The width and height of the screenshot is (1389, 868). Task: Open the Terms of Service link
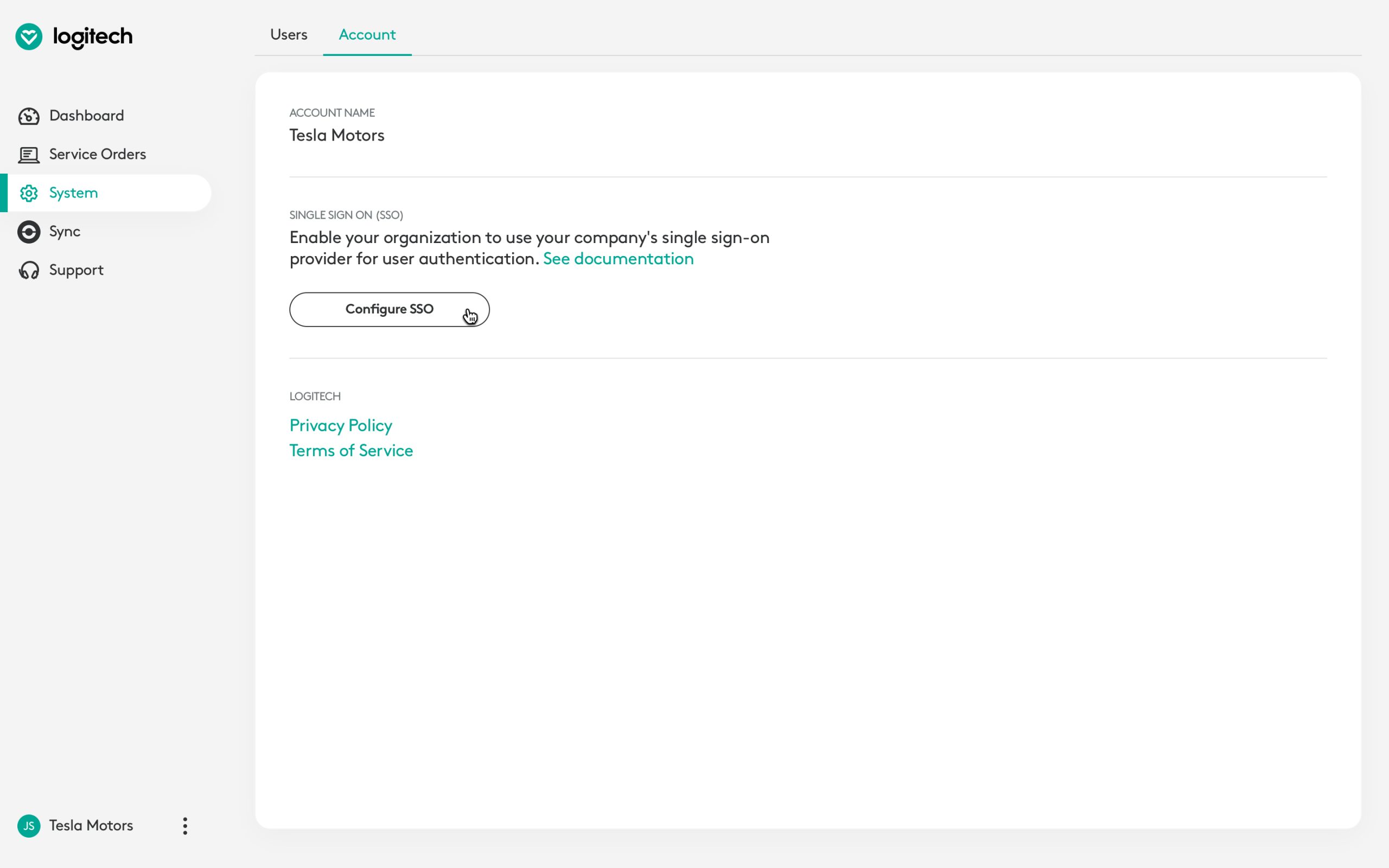coord(351,451)
